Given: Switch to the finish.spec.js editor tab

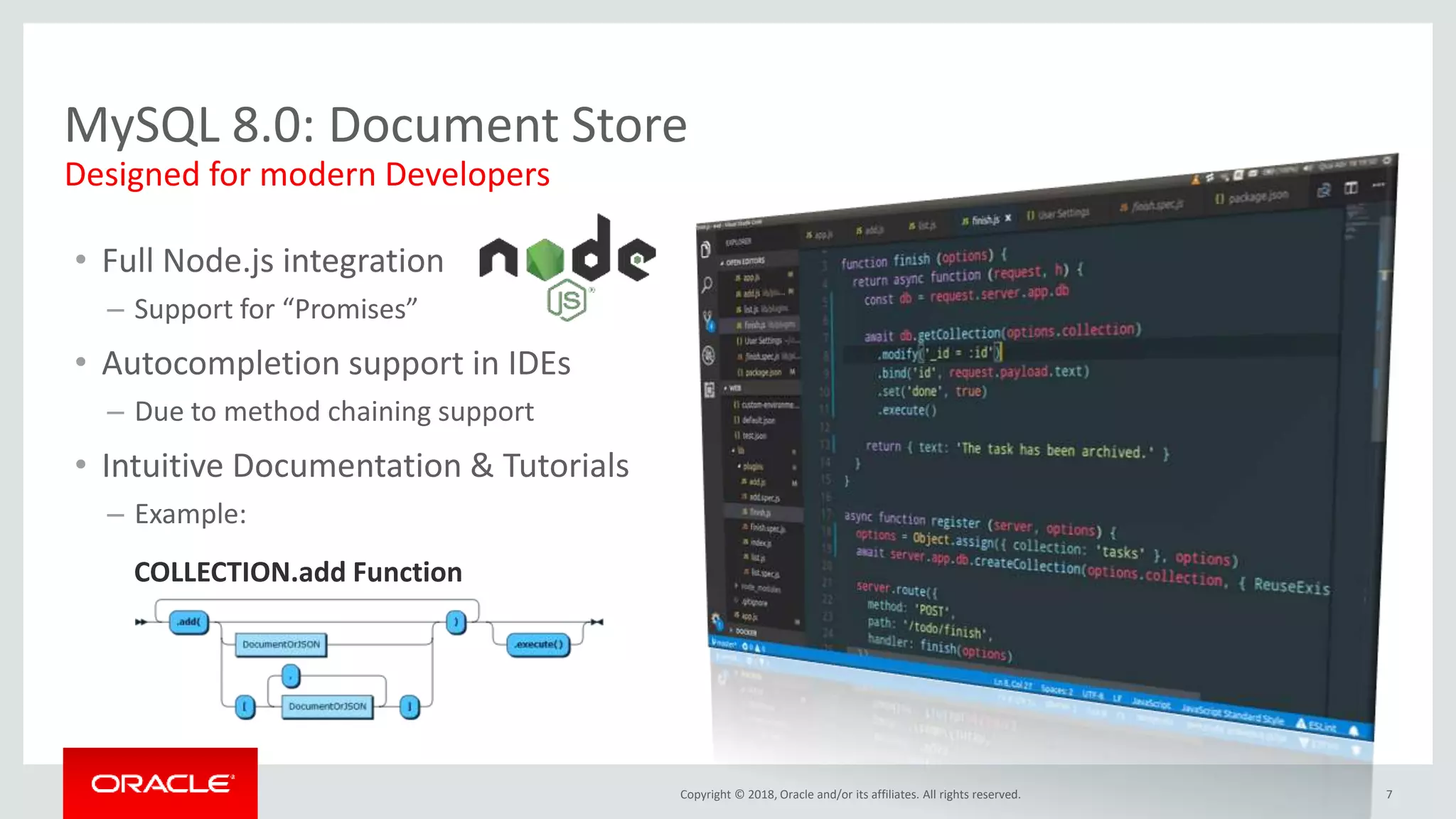Looking at the screenshot, I should [x=1152, y=206].
